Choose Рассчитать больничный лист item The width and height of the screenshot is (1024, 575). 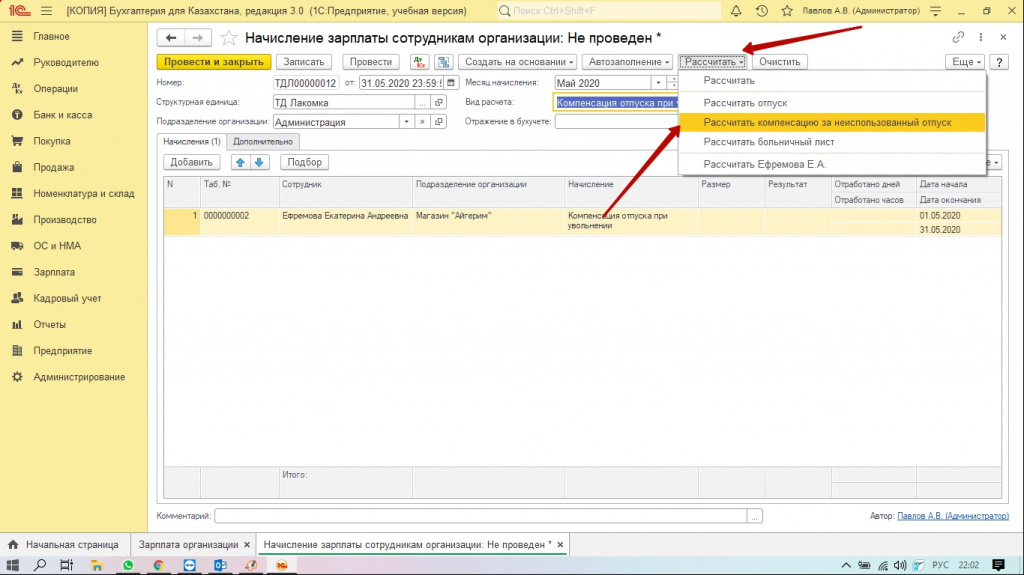tap(832, 142)
